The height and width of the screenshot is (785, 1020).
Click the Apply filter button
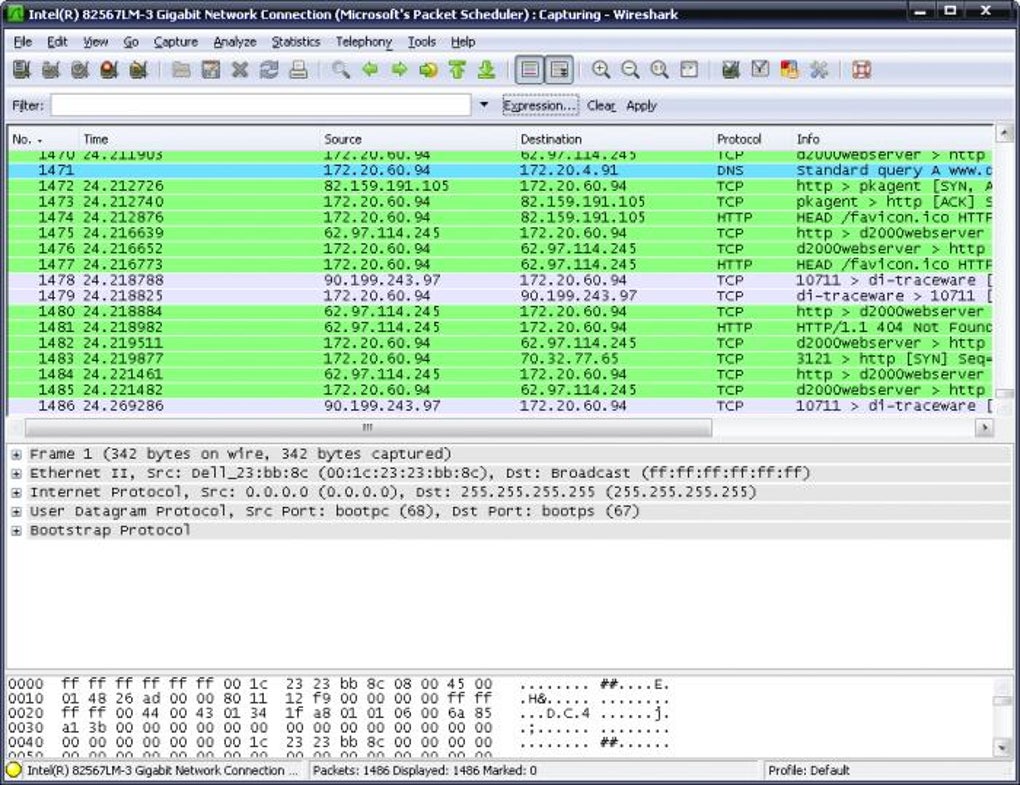pyautogui.click(x=641, y=105)
